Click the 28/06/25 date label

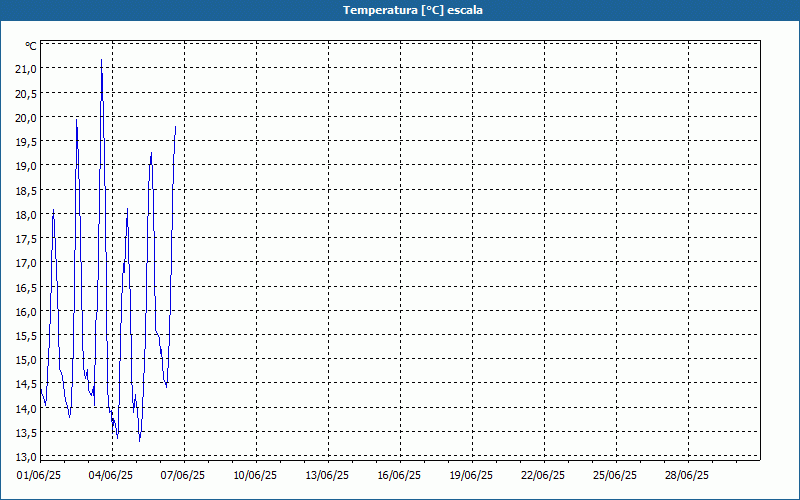(687, 475)
